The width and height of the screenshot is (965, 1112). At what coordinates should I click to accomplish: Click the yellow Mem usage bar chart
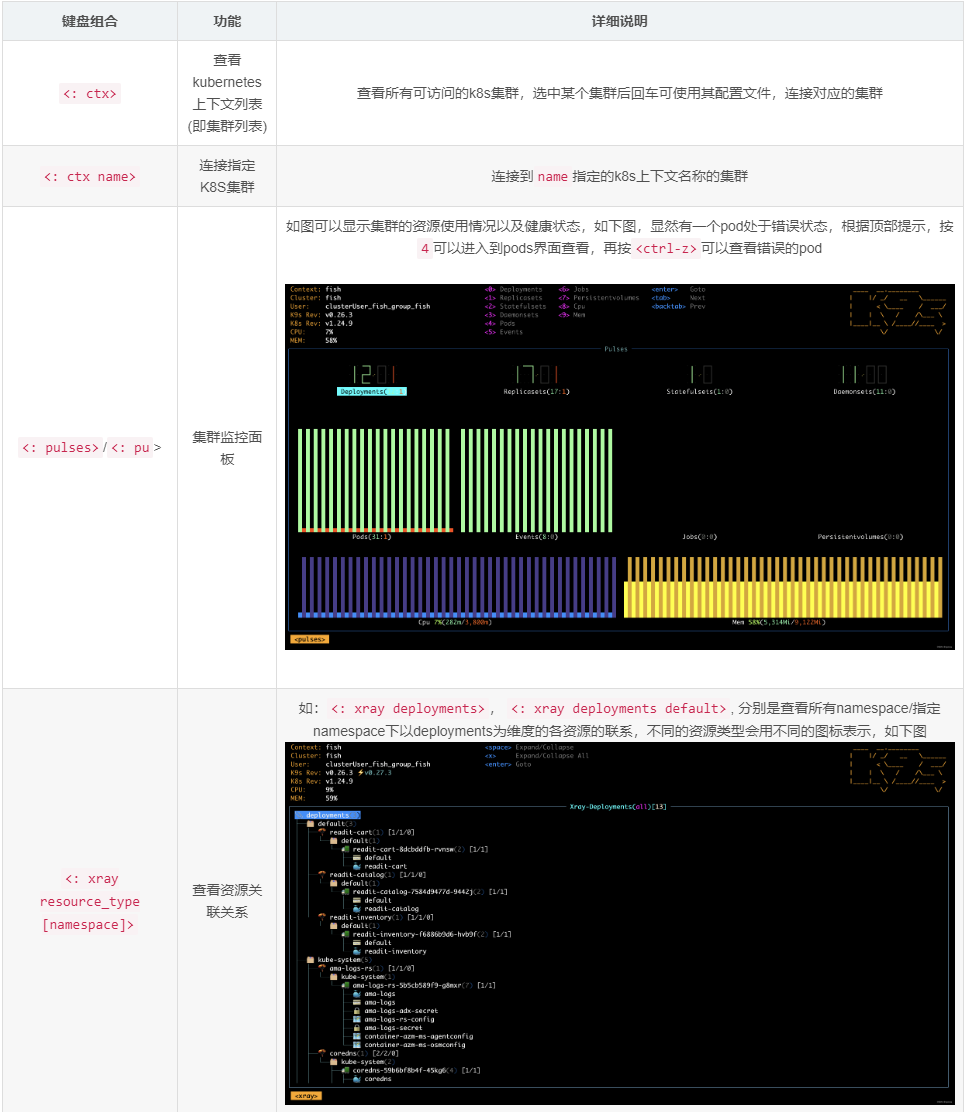tap(783, 587)
